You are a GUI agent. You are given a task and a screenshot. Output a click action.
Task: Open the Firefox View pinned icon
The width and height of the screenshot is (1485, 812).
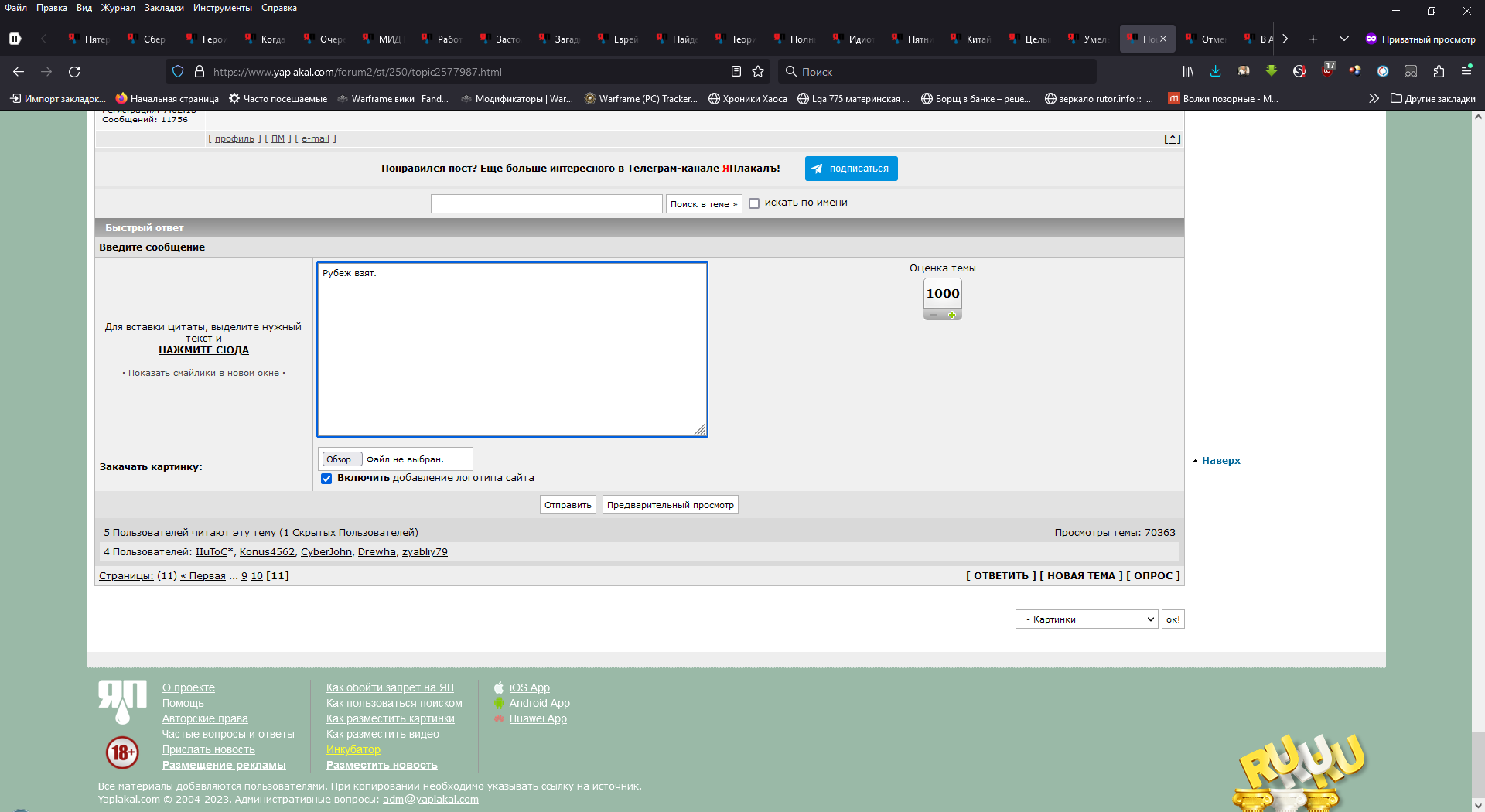15,39
